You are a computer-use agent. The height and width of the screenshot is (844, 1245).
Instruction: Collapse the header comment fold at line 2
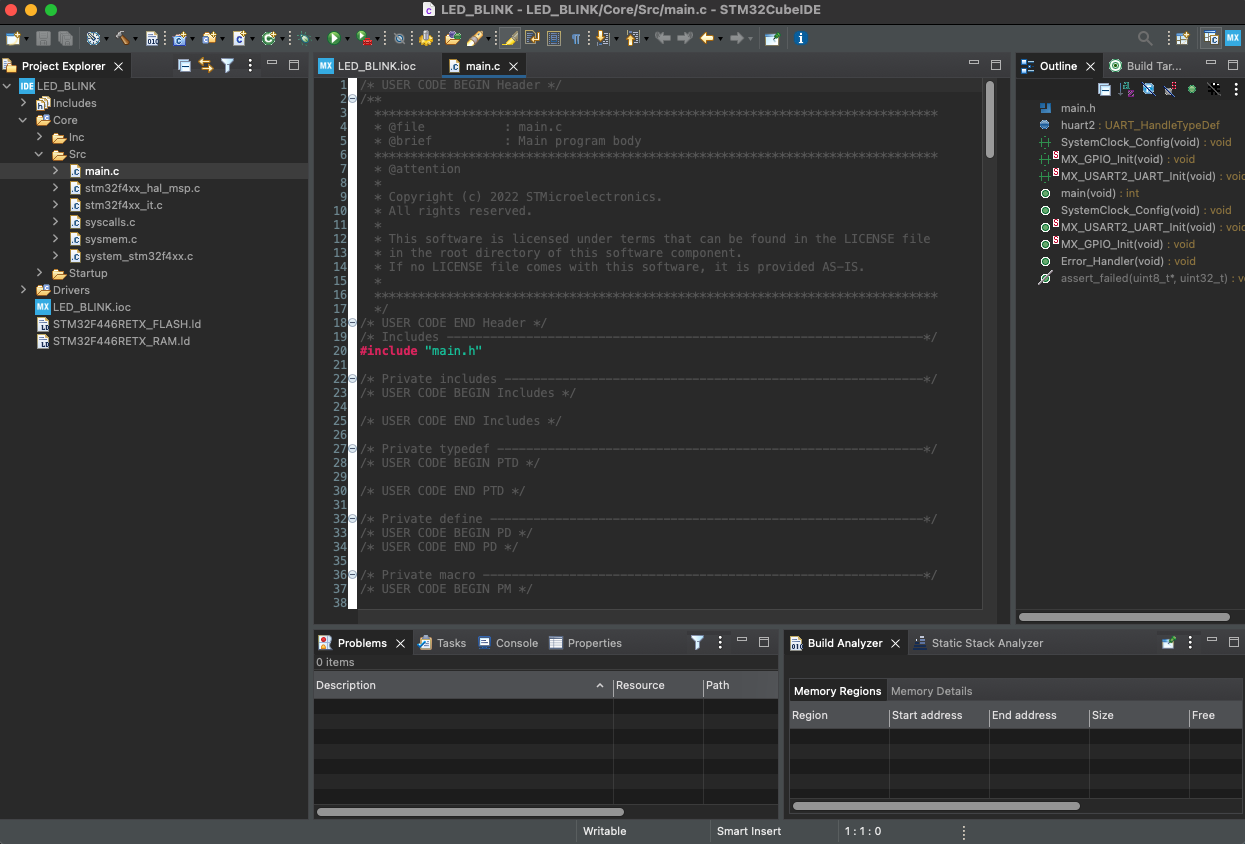pyautogui.click(x=352, y=99)
